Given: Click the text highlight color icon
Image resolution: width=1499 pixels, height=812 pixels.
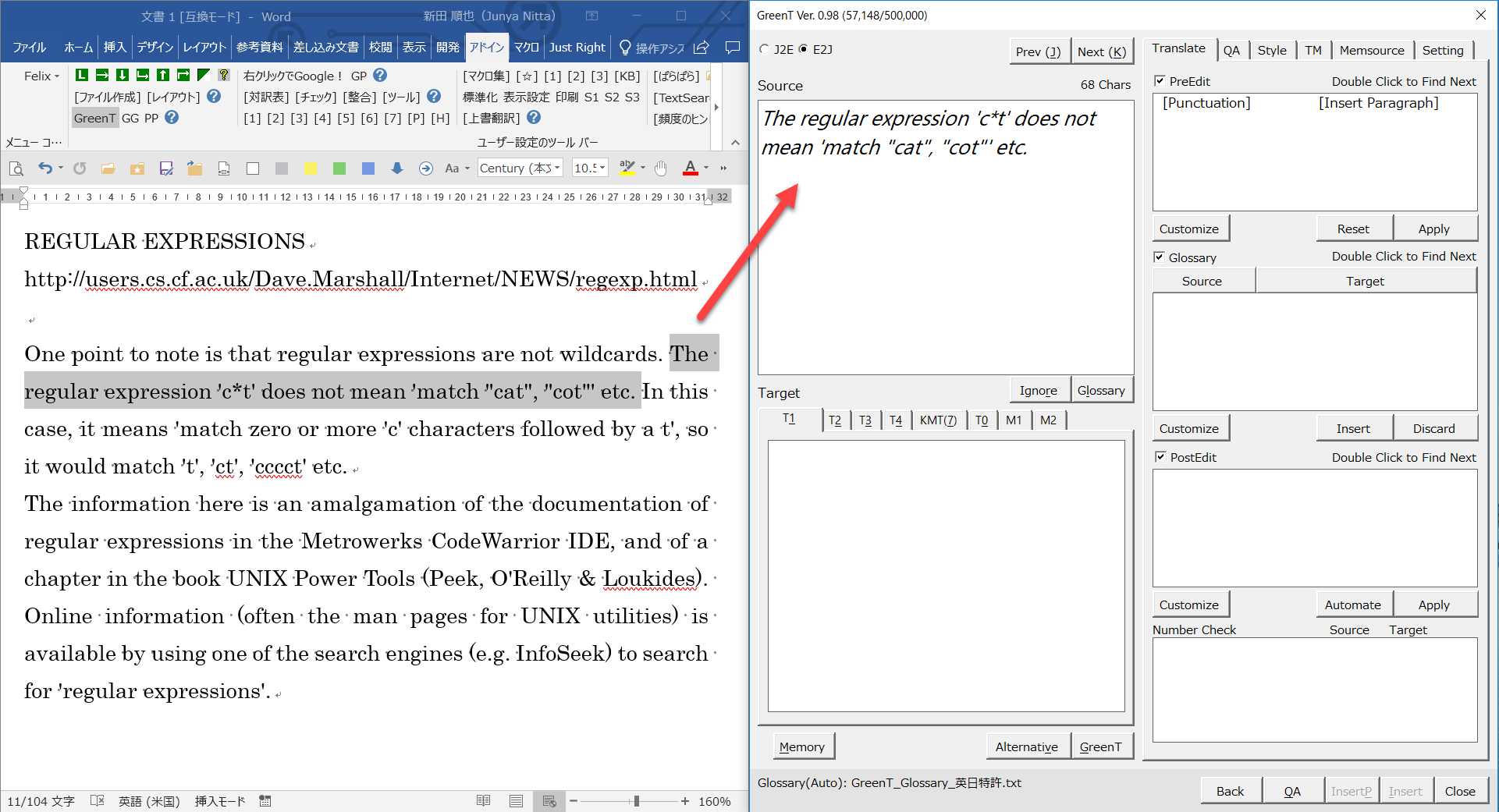Looking at the screenshot, I should tap(627, 168).
